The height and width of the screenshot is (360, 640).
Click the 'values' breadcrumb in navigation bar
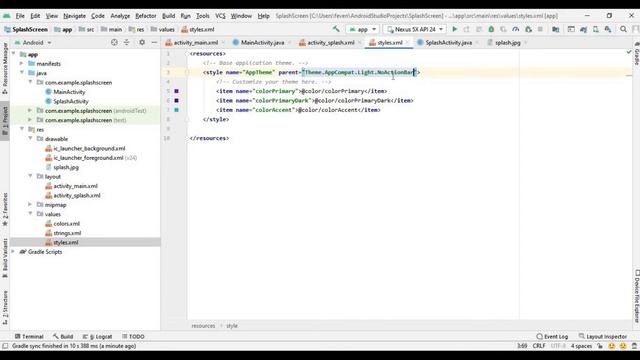(x=166, y=29)
